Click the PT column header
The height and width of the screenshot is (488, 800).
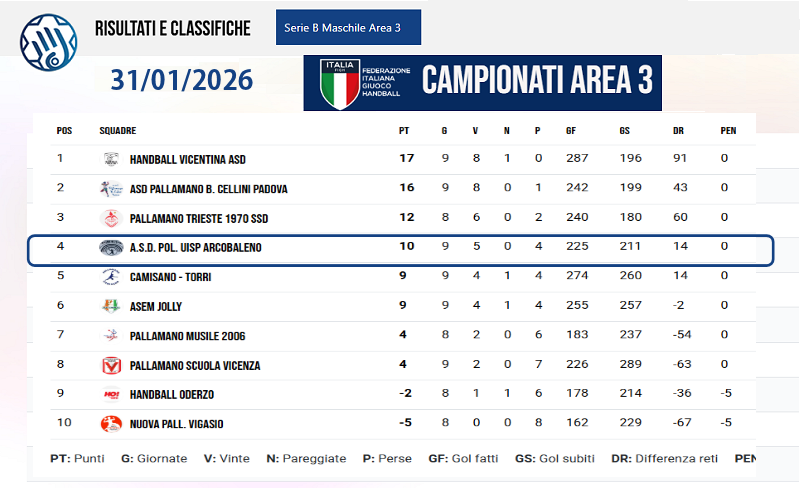pos(404,130)
